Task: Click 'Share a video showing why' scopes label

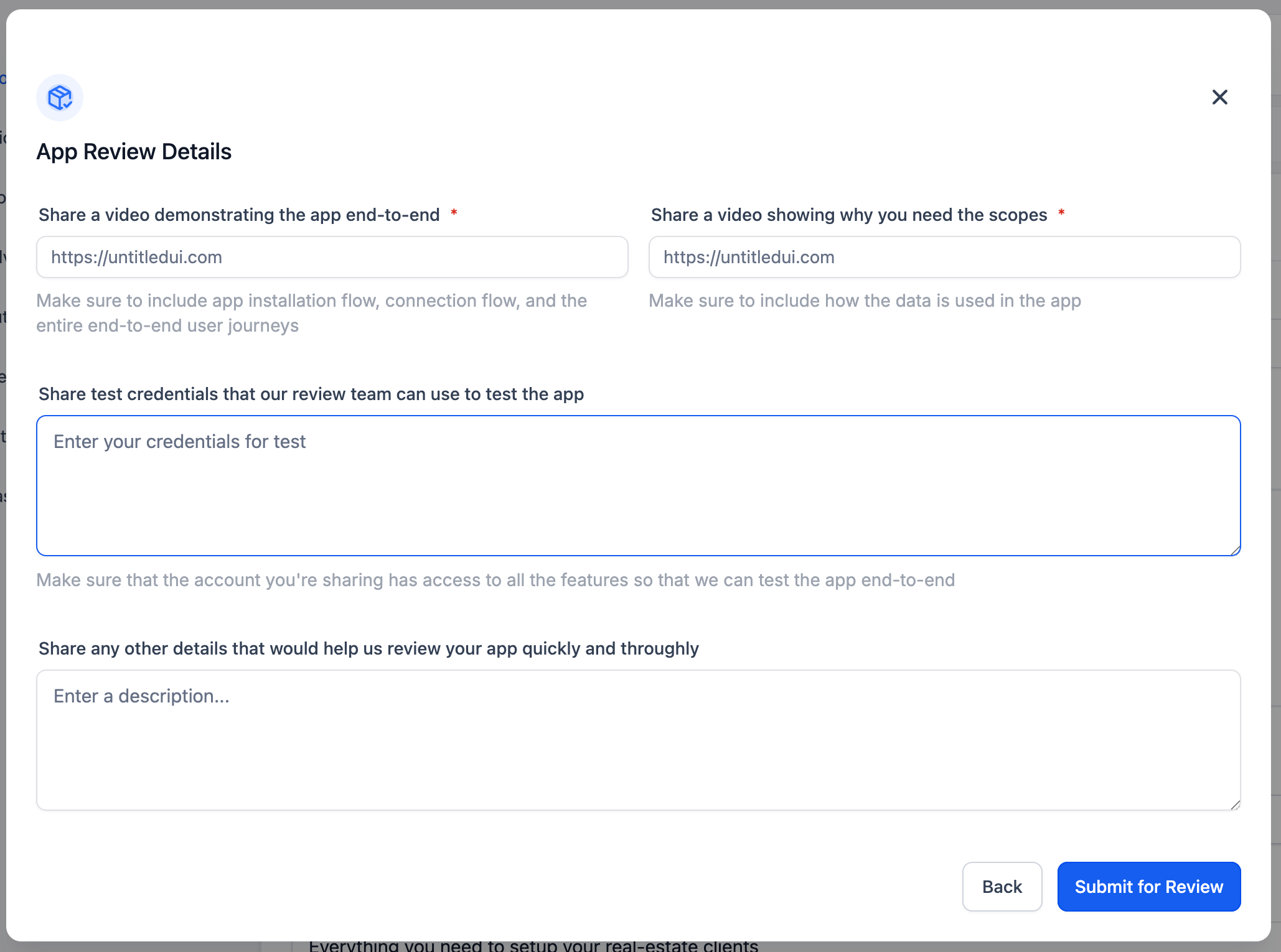Action: (x=848, y=215)
